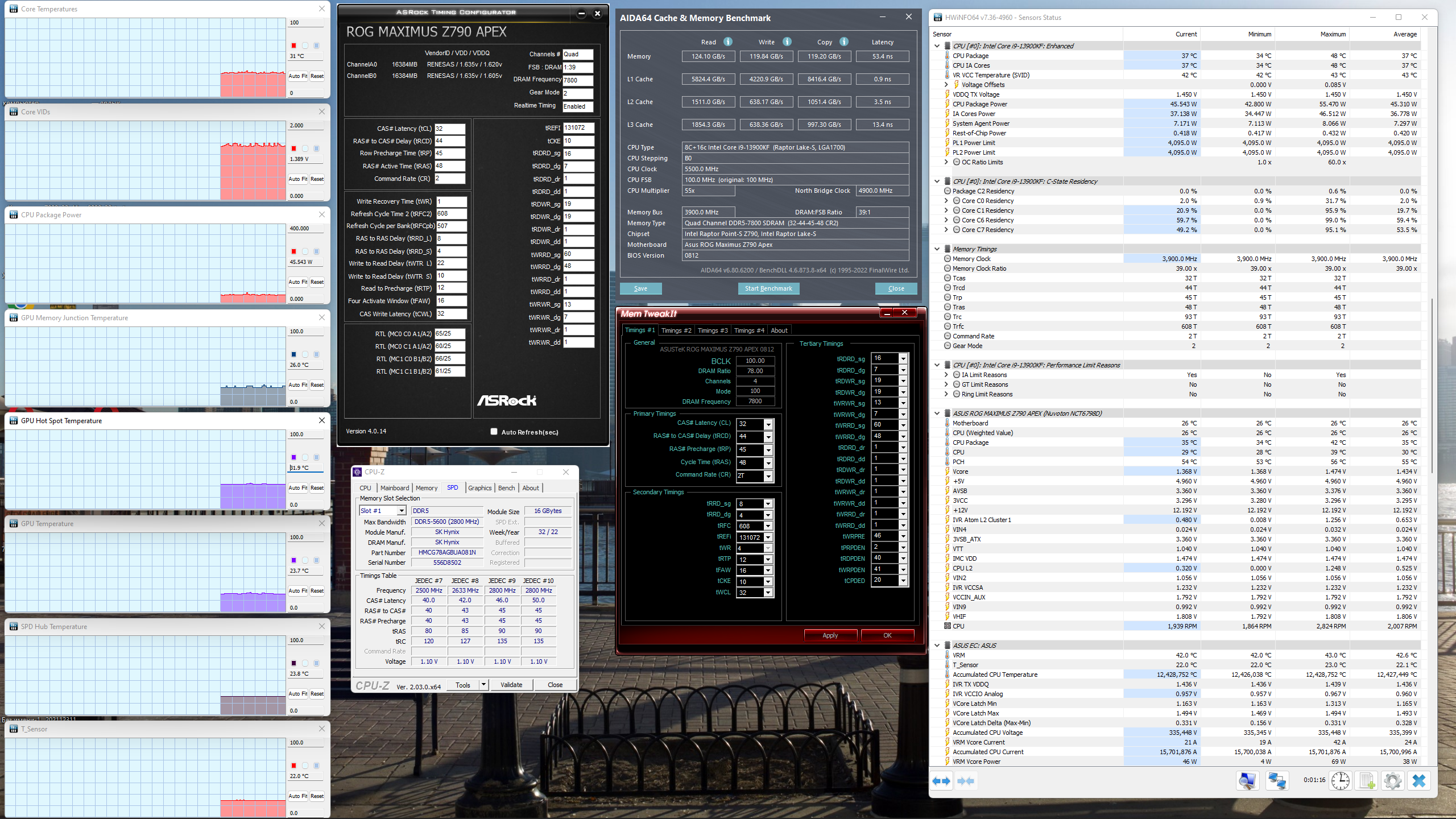Viewport: 1456px width, 819px height.
Task: Click Start Benchmark in AIDA64
Action: pyautogui.click(x=768, y=288)
